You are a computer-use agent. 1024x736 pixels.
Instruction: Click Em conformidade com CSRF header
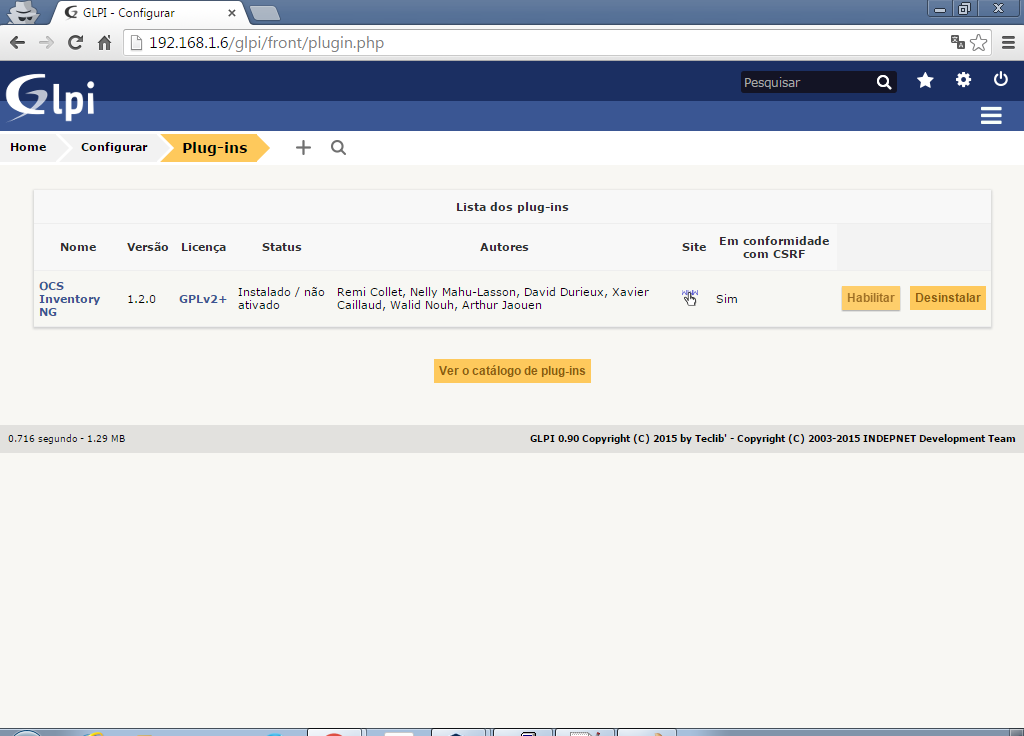point(774,248)
